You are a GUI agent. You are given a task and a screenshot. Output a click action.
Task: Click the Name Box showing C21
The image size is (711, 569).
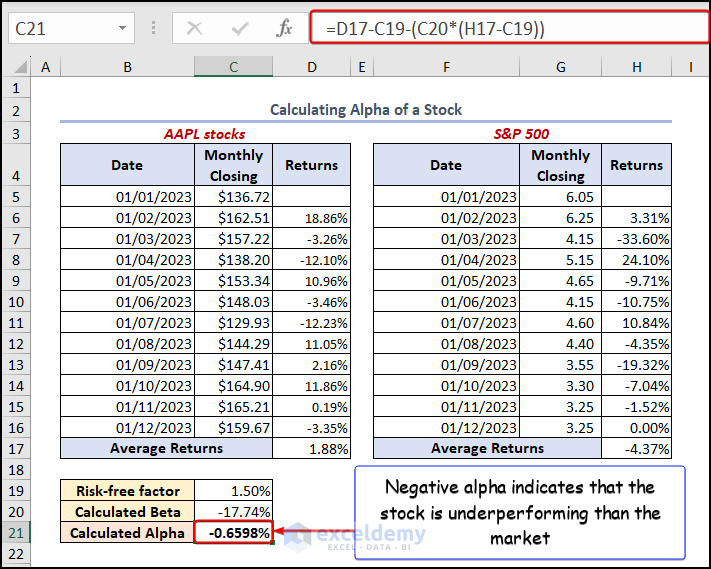[x=71, y=29]
